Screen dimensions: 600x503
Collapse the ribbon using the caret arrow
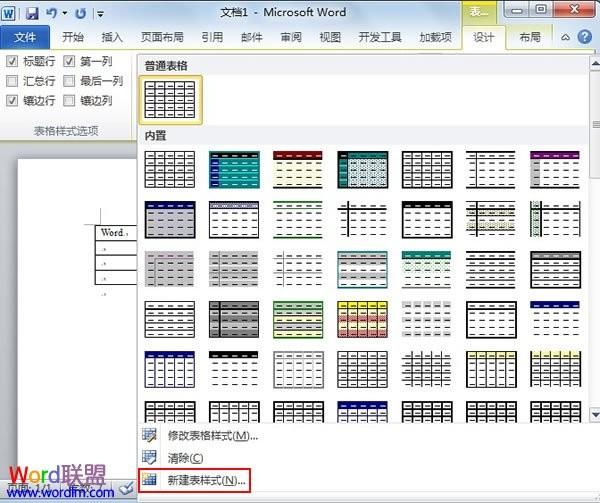(x=565, y=38)
